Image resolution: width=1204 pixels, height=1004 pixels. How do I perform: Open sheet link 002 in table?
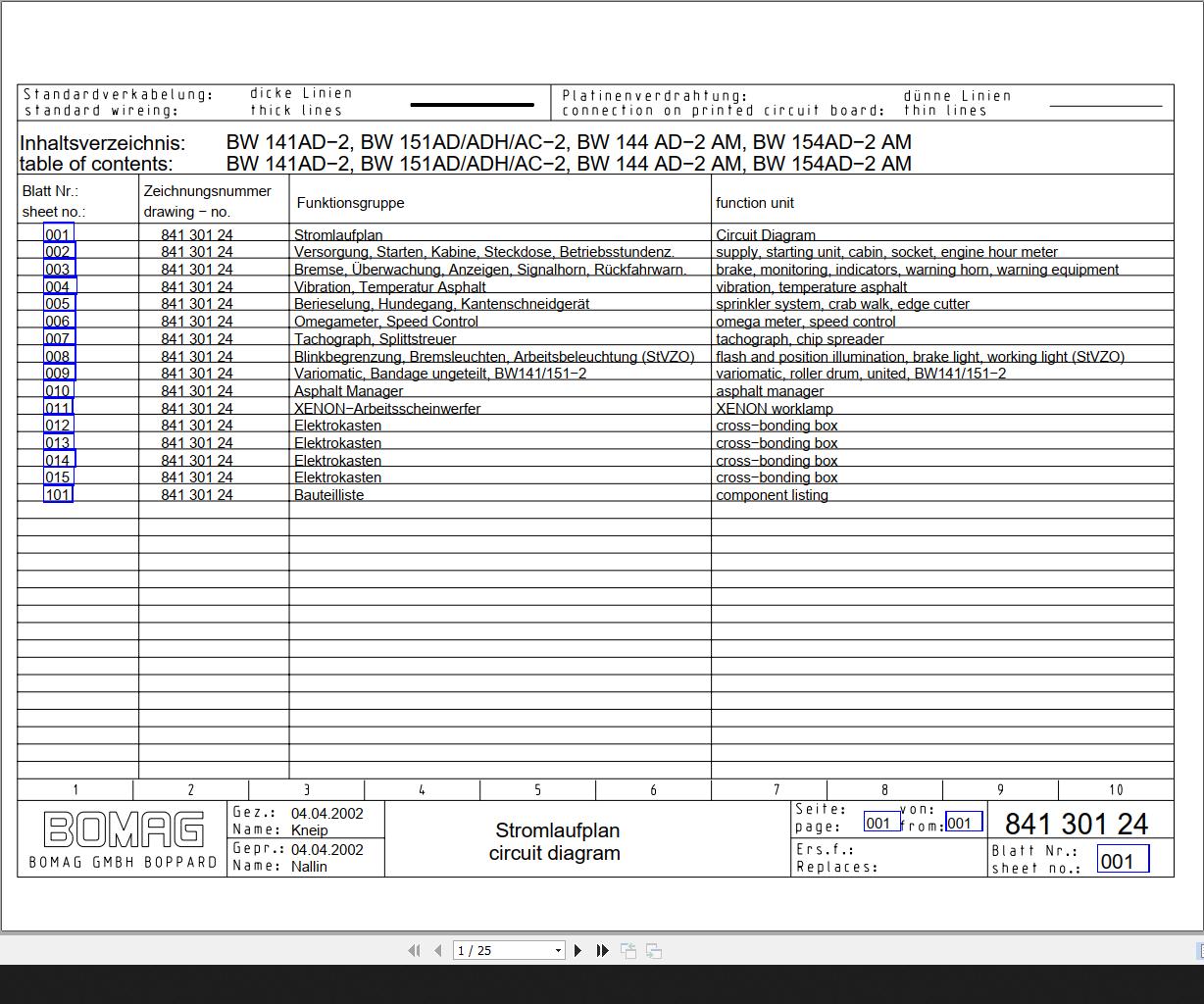pos(58,252)
